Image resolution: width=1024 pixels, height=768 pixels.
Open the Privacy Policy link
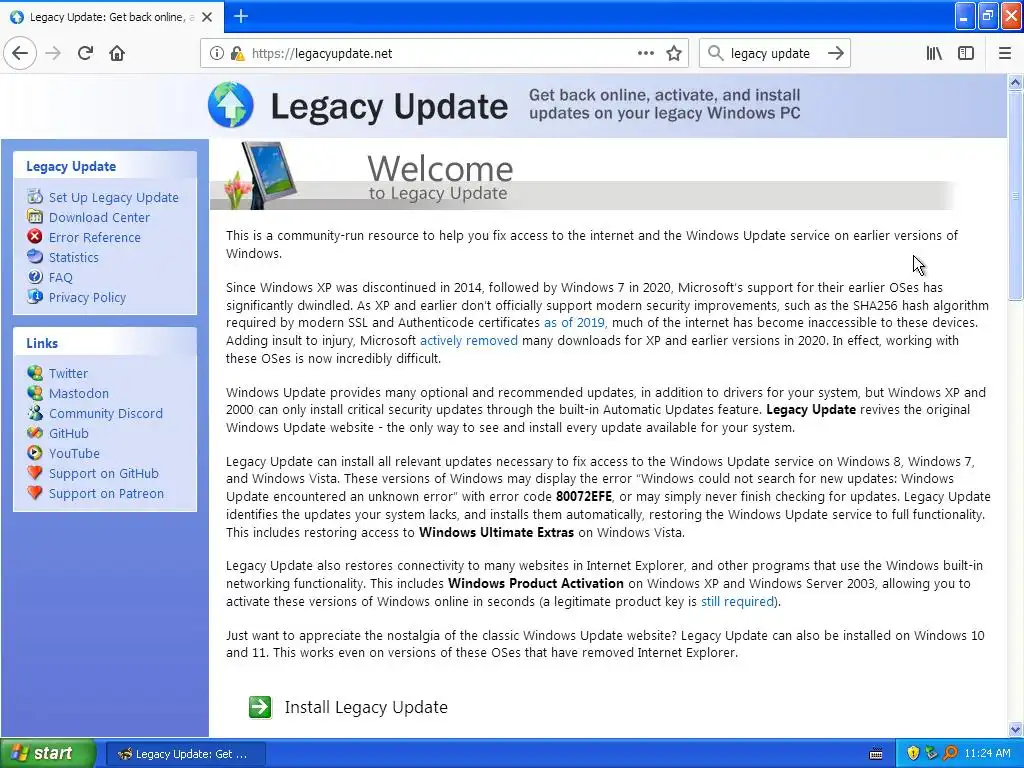click(88, 297)
